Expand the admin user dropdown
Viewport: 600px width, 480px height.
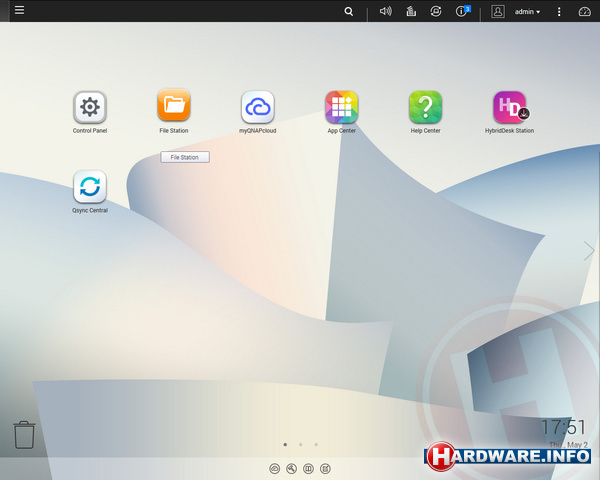point(527,12)
